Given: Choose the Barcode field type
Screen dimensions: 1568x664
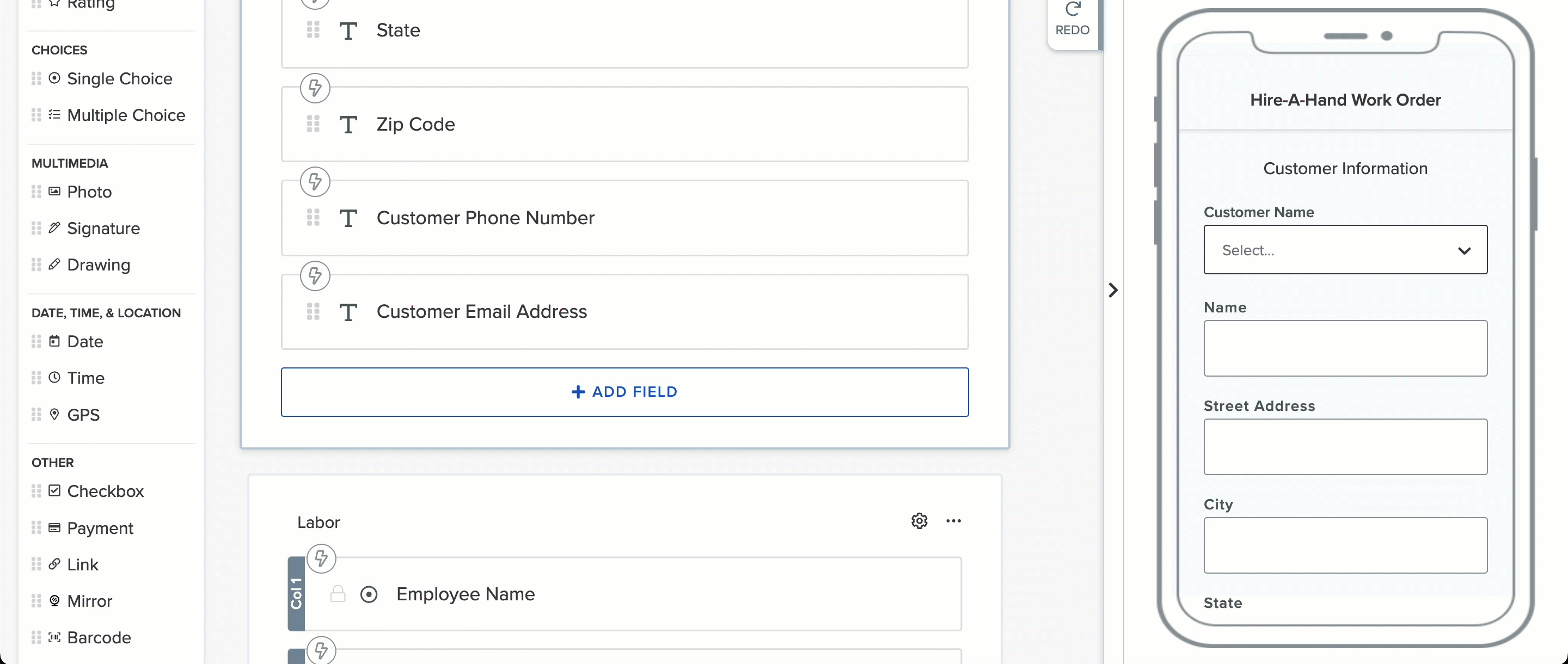Looking at the screenshot, I should coord(99,637).
